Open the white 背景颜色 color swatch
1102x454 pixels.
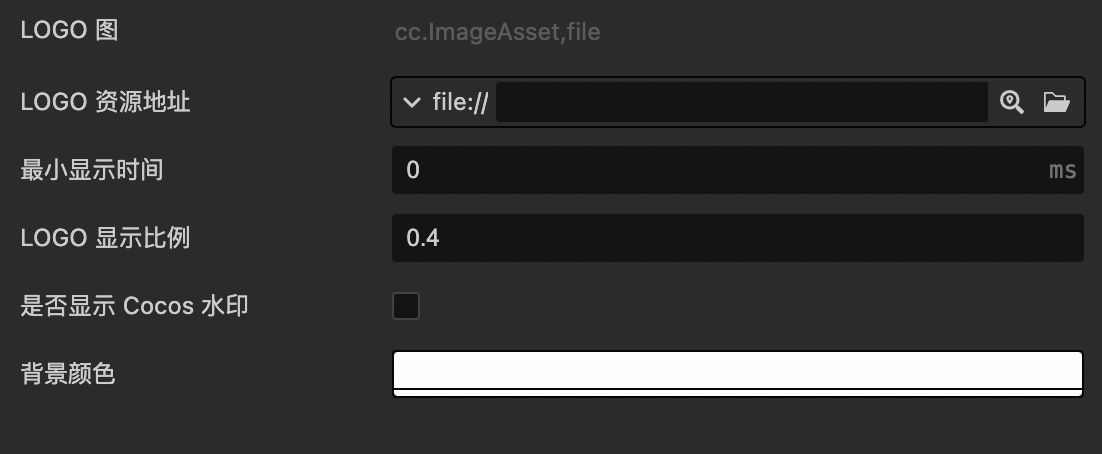click(x=737, y=369)
